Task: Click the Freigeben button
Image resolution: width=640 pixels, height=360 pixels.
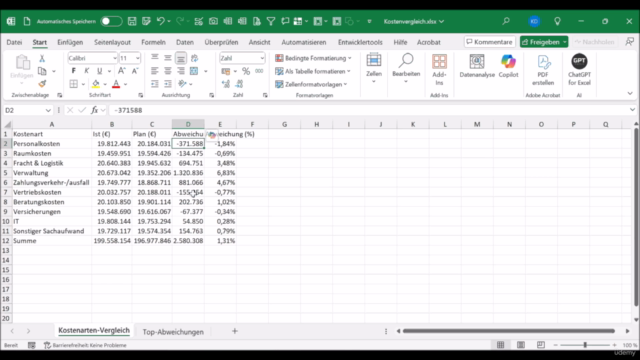Action: coord(544,42)
